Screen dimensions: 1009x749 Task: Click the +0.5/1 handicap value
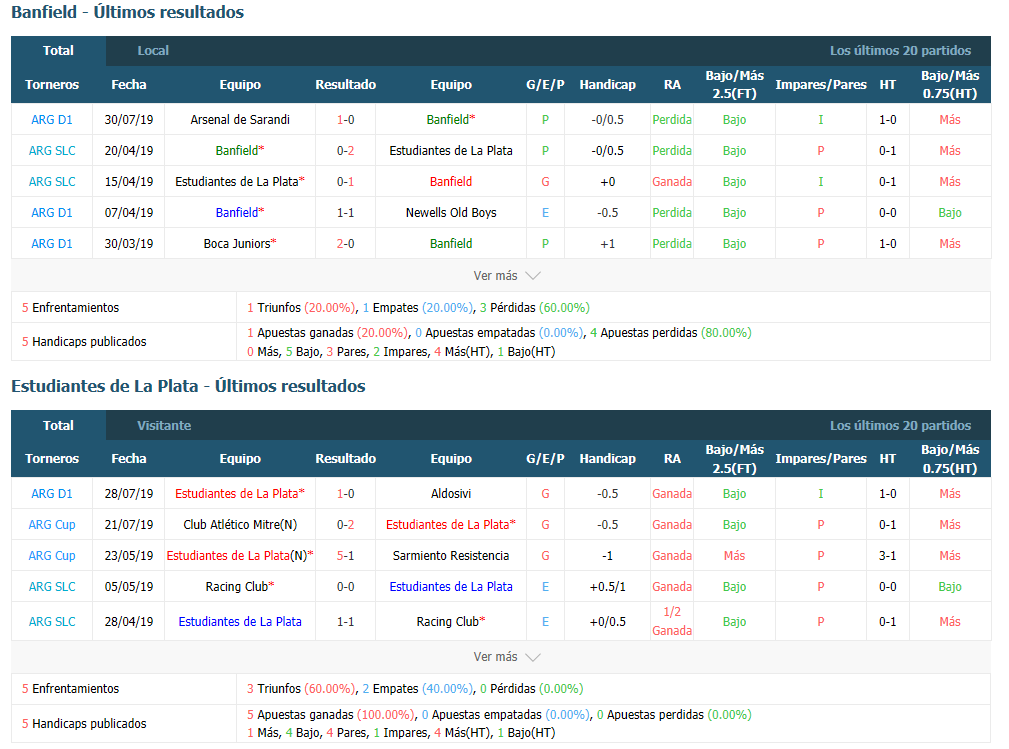(607, 586)
